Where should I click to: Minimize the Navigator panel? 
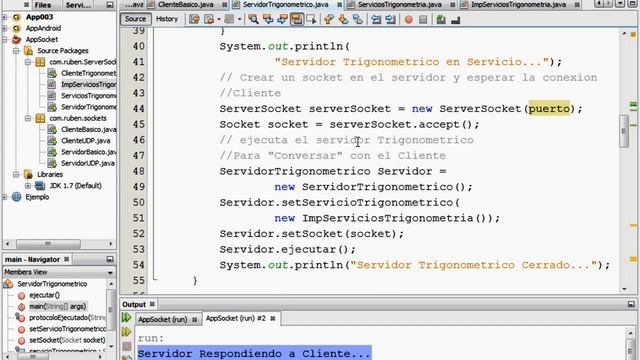[x=109, y=259]
